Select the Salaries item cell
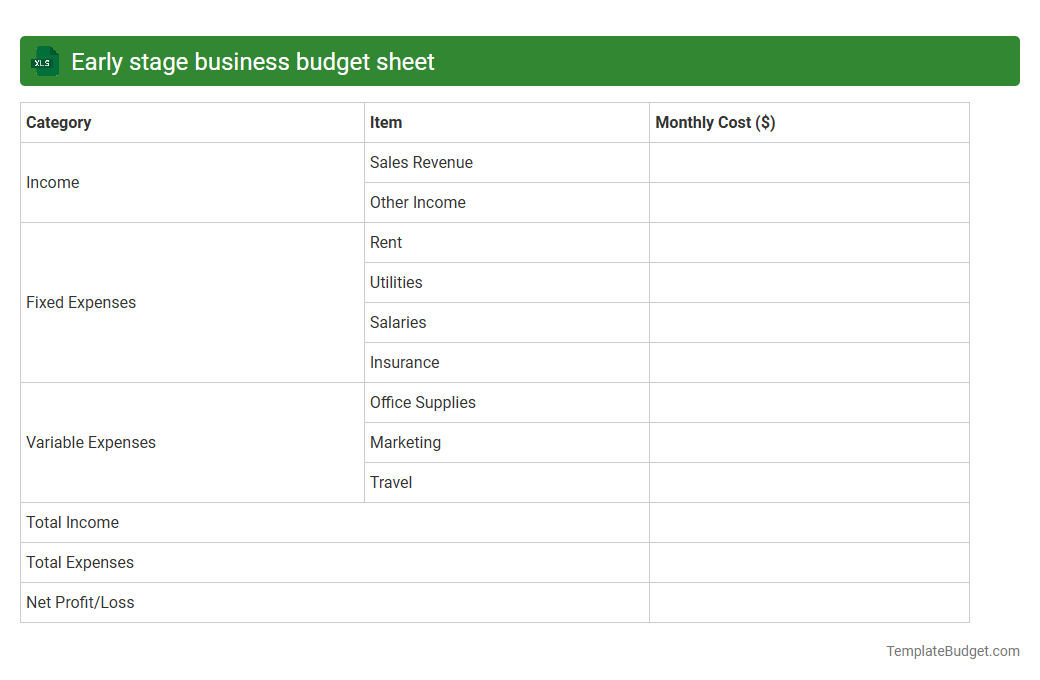 397,322
